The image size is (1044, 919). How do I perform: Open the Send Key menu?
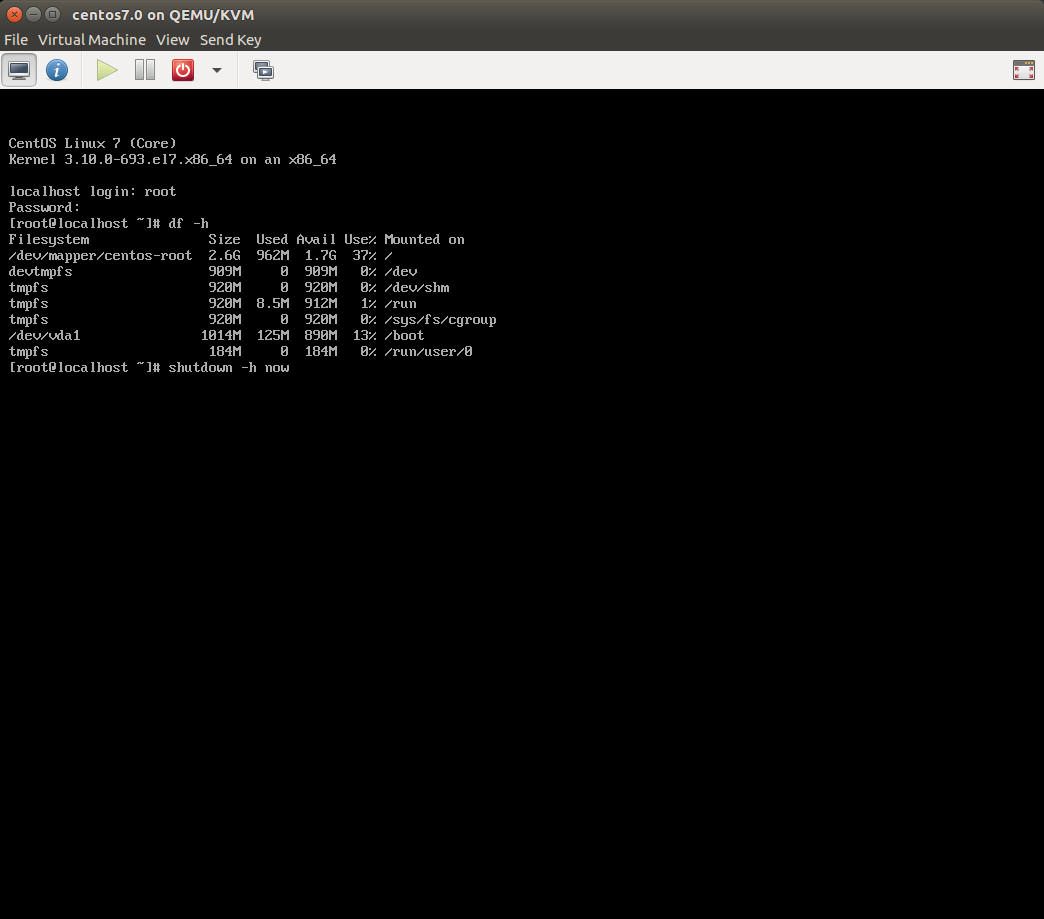click(x=230, y=40)
